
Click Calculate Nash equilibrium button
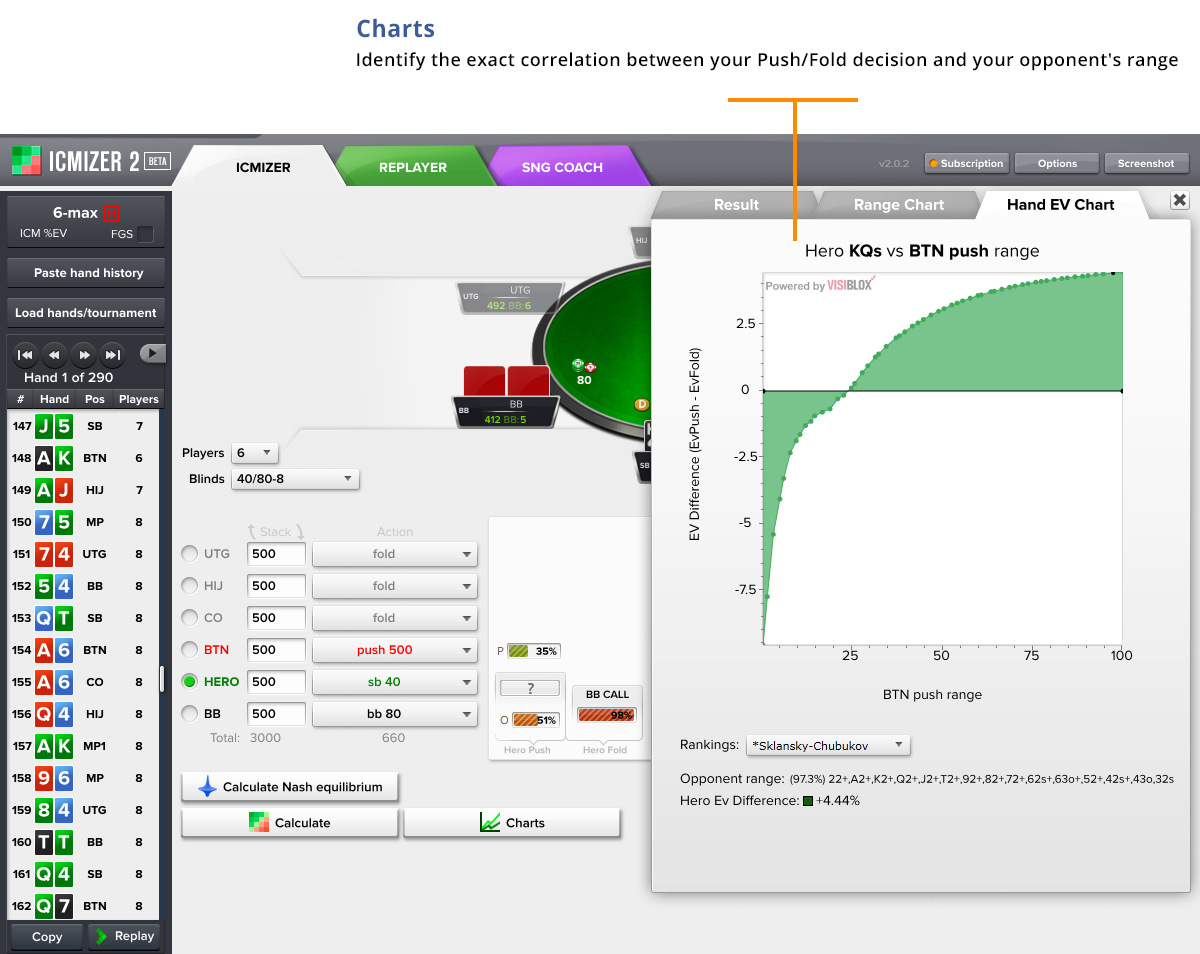pyautogui.click(x=290, y=787)
